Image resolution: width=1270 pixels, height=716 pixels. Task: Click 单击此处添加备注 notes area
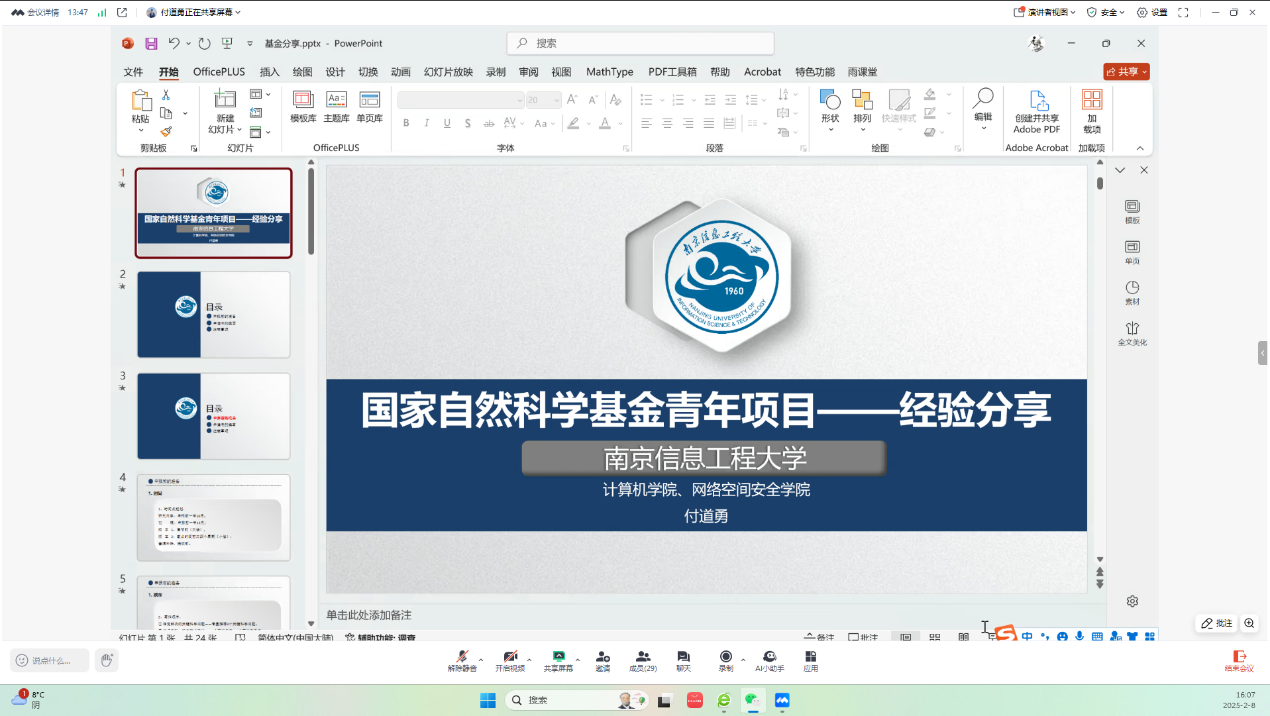pos(369,615)
